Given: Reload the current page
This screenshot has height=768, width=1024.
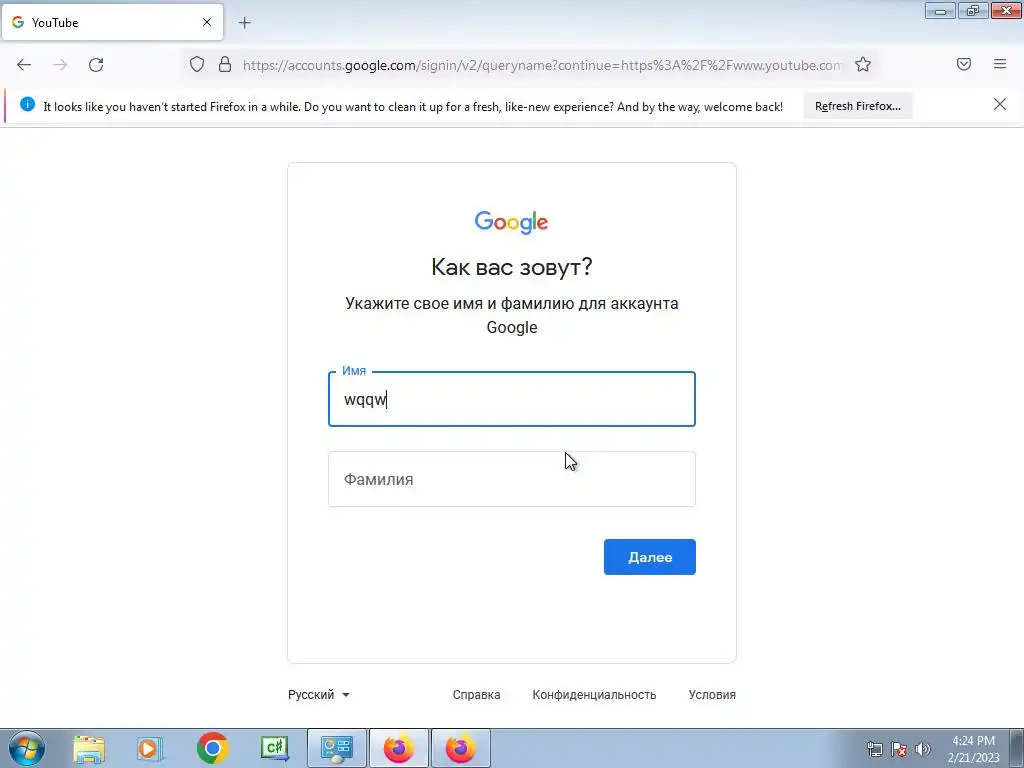Looking at the screenshot, I should [96, 65].
